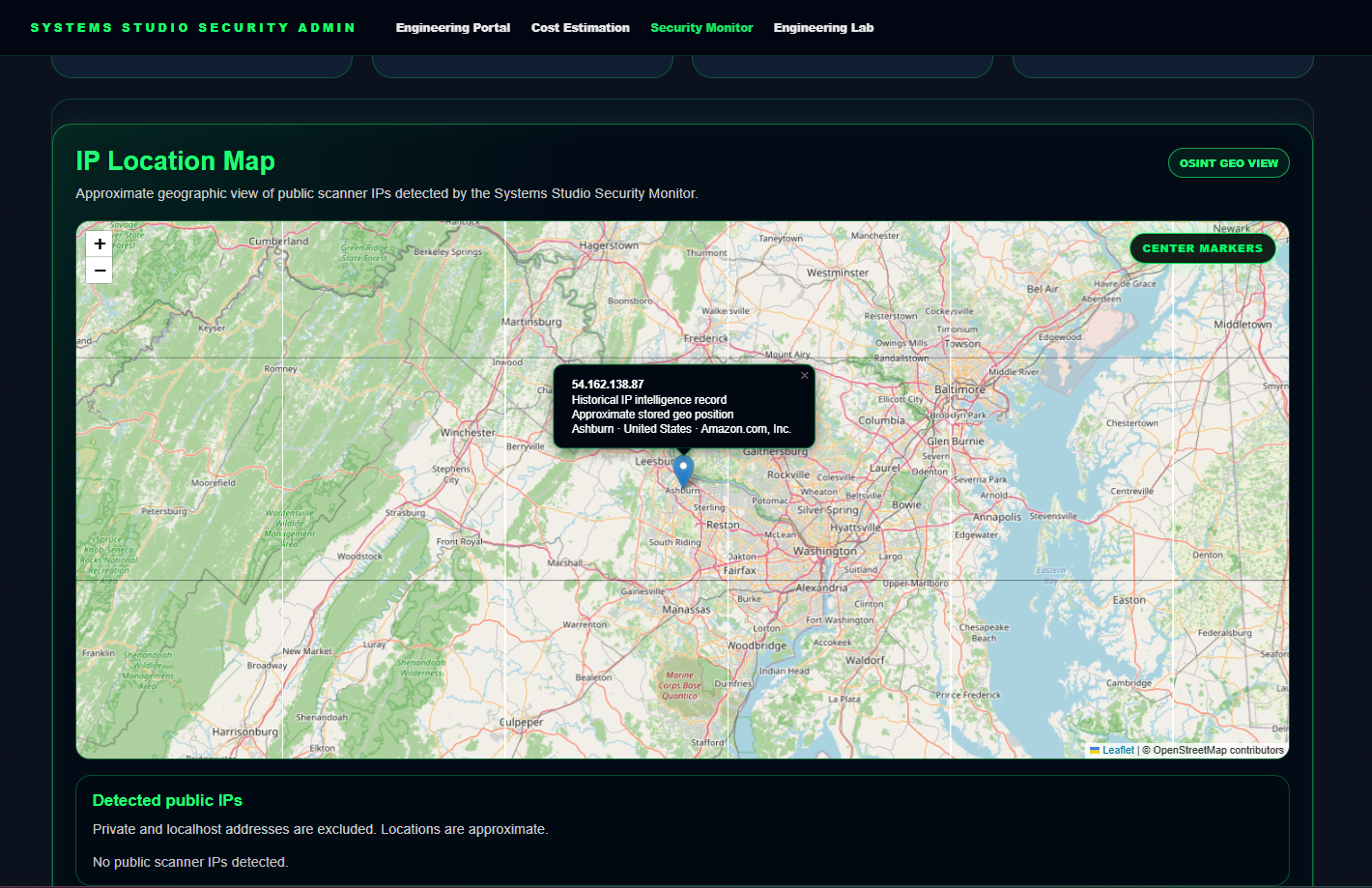Click Harrisonburg label on the map

click(x=245, y=731)
